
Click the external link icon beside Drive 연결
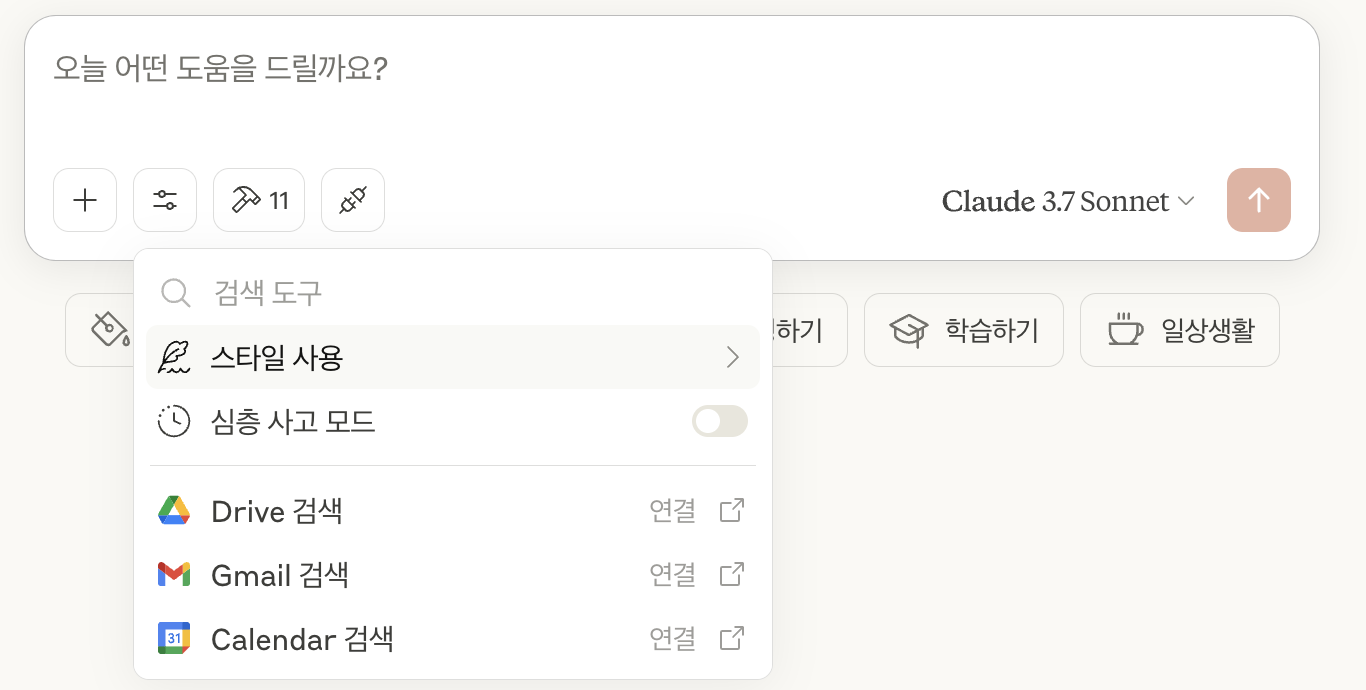point(732,511)
